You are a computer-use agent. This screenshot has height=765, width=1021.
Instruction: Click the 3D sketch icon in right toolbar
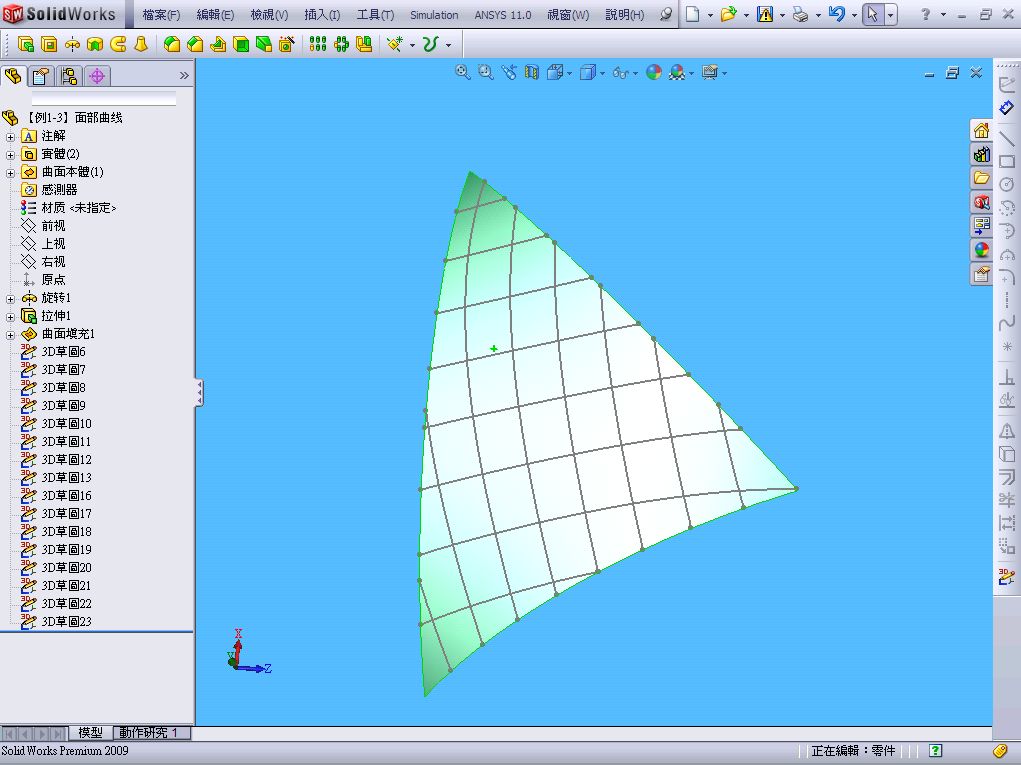[x=1007, y=576]
